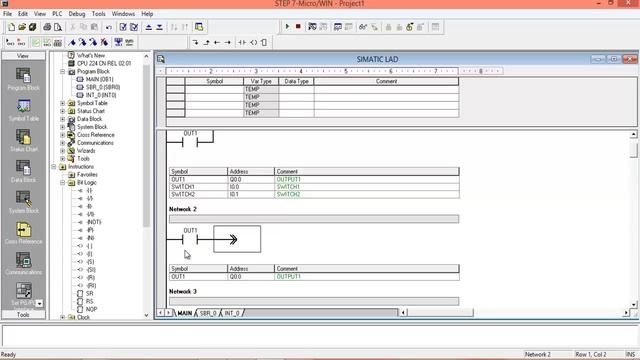Select the MAIN tab
640x360 pixels.
(184, 313)
